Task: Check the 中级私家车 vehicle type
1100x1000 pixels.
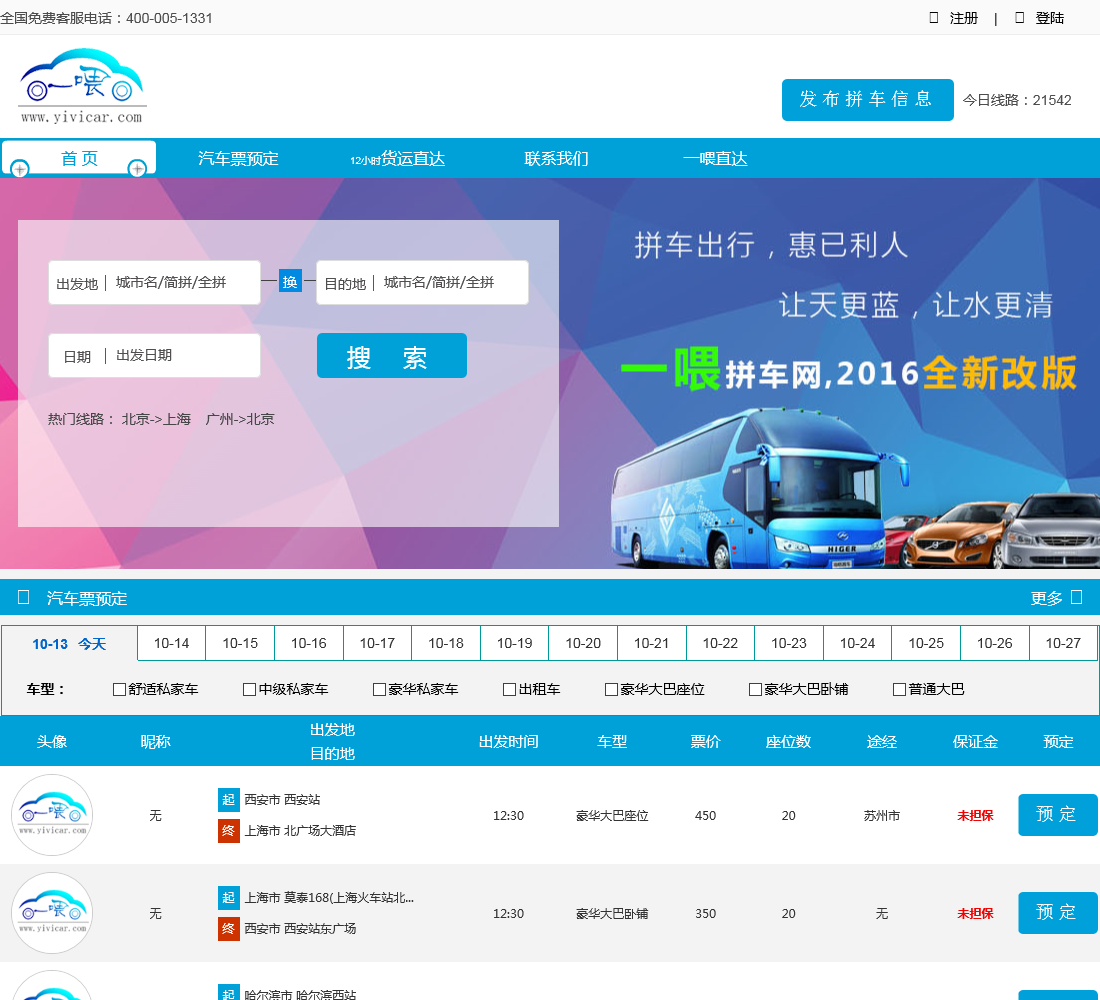Action: pos(249,690)
